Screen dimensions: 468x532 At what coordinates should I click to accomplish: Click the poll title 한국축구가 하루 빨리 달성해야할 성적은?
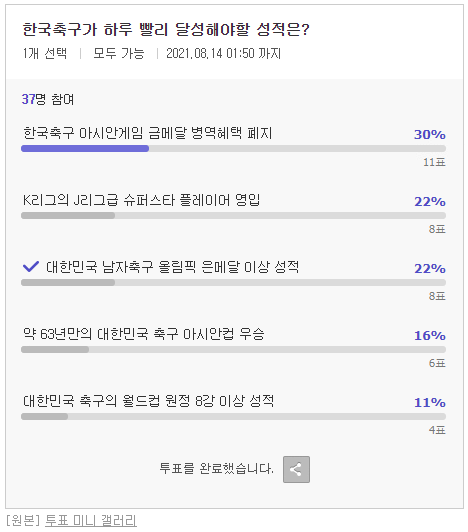166,30
